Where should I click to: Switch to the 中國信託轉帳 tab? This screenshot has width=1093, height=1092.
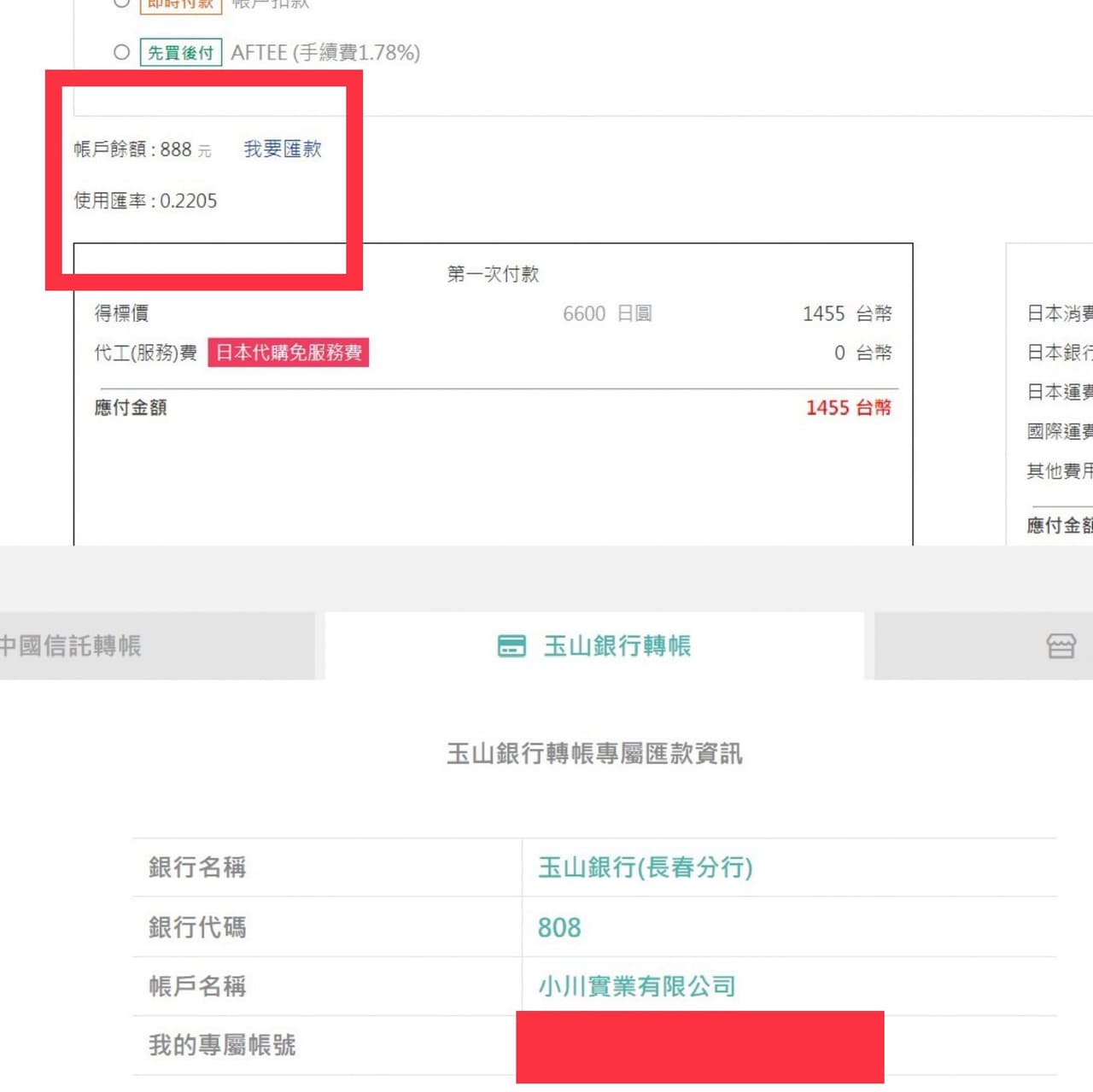coord(157,645)
